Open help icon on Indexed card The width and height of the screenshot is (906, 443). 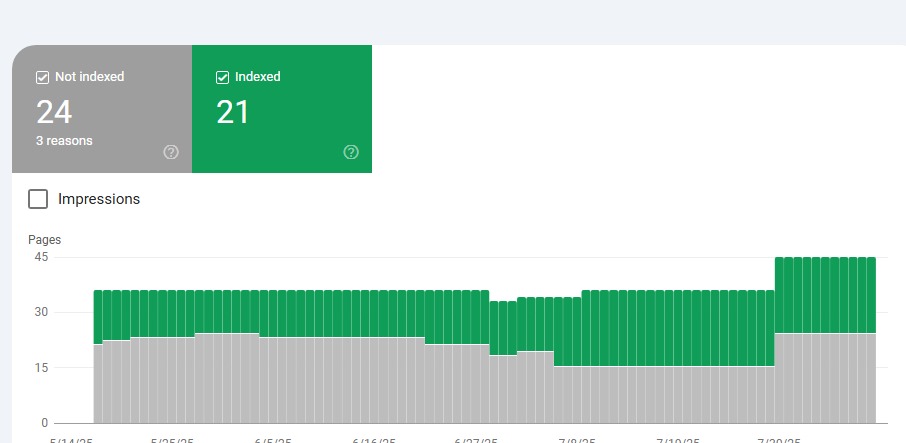coord(351,152)
